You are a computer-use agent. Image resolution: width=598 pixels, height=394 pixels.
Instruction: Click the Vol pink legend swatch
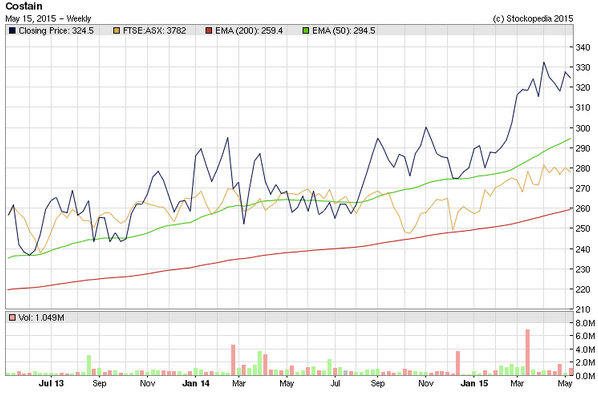click(12, 317)
